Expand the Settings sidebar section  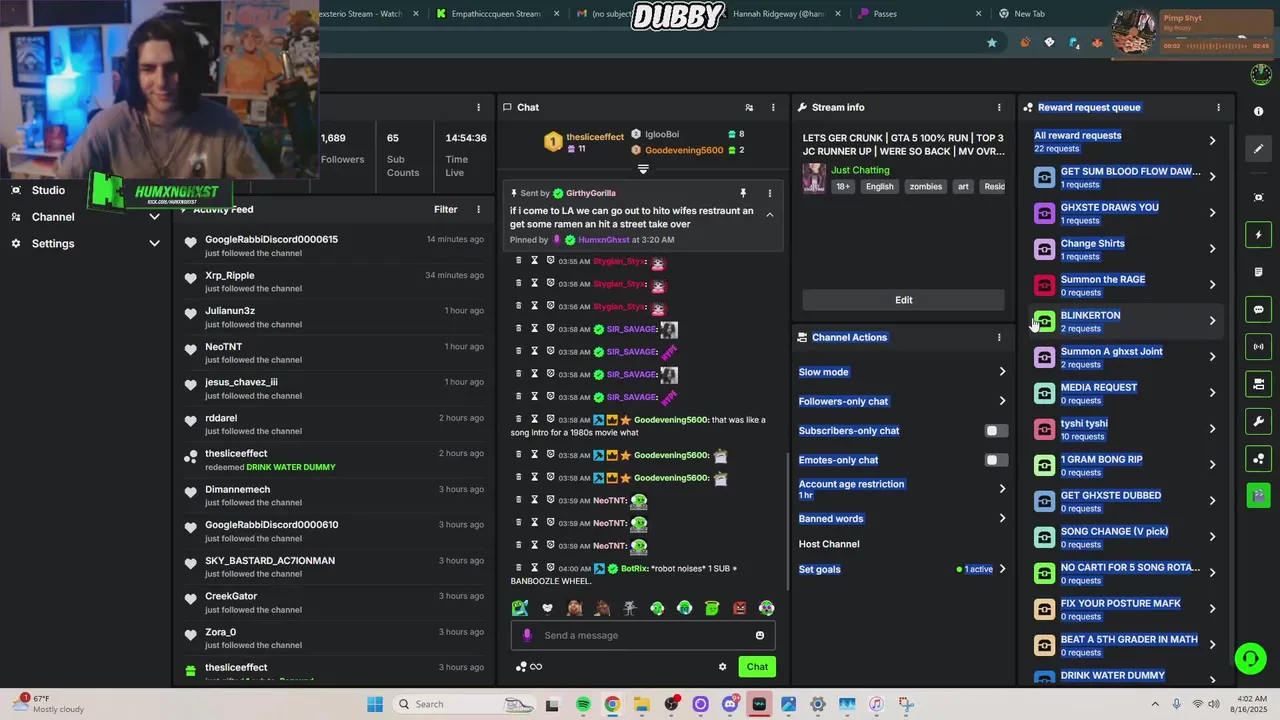pyautogui.click(x=154, y=243)
